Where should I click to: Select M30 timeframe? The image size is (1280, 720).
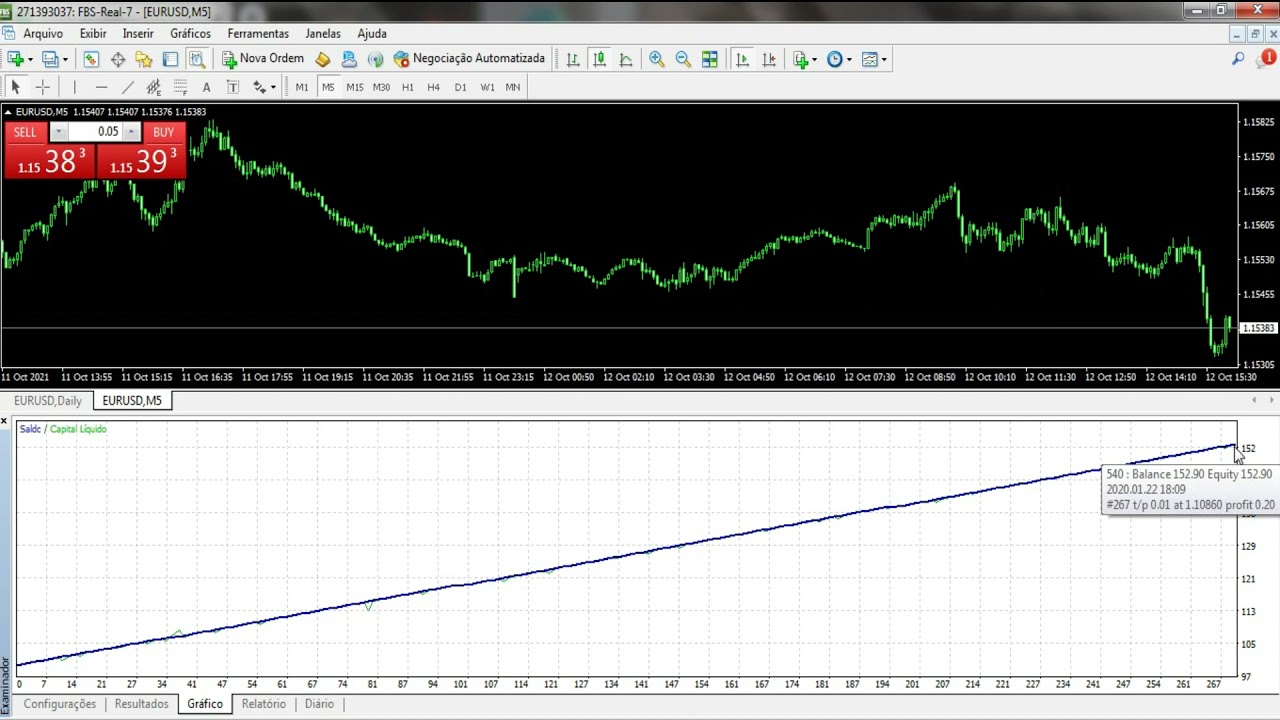[x=381, y=87]
